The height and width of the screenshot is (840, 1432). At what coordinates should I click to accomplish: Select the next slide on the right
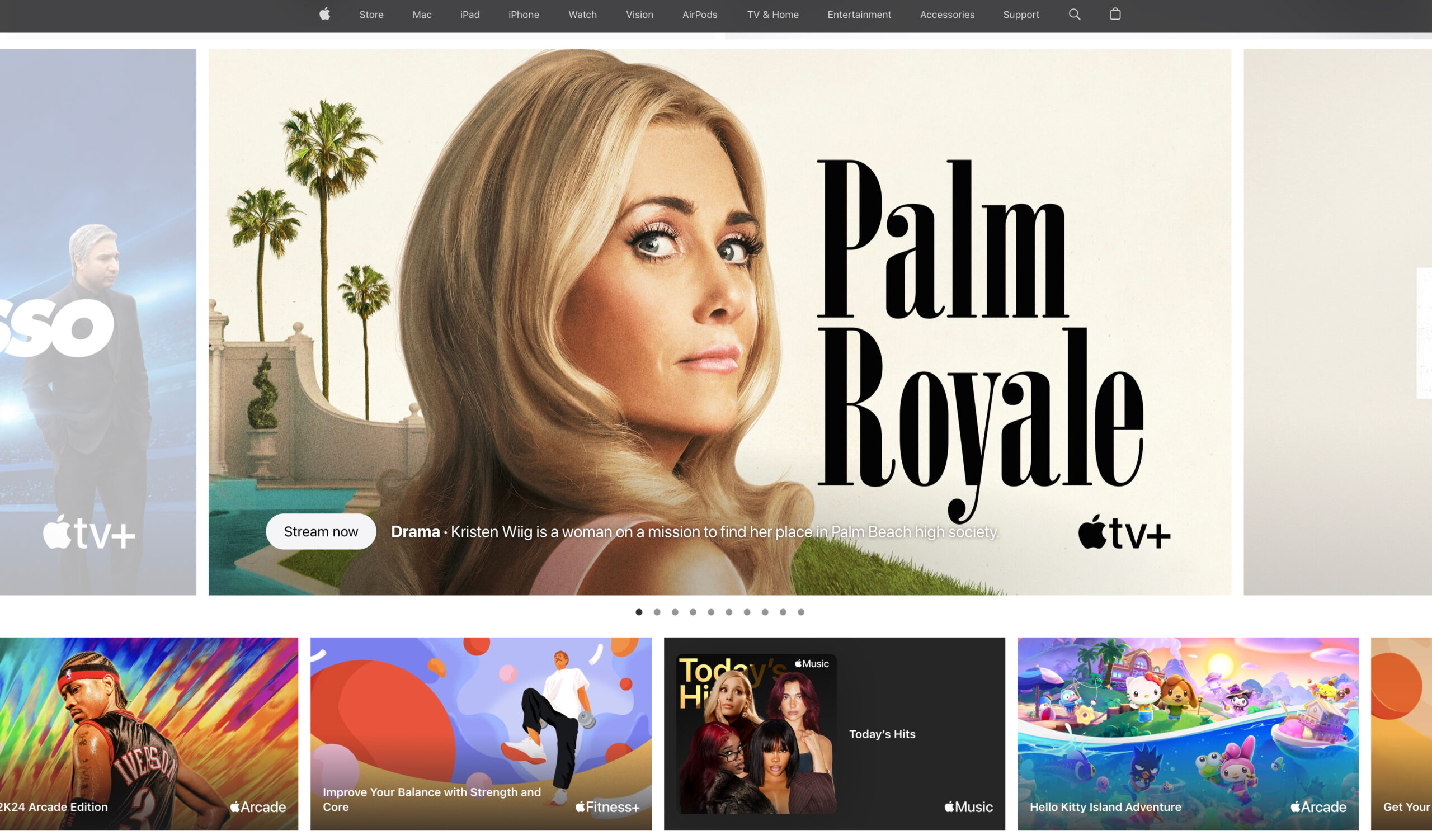(1337, 322)
